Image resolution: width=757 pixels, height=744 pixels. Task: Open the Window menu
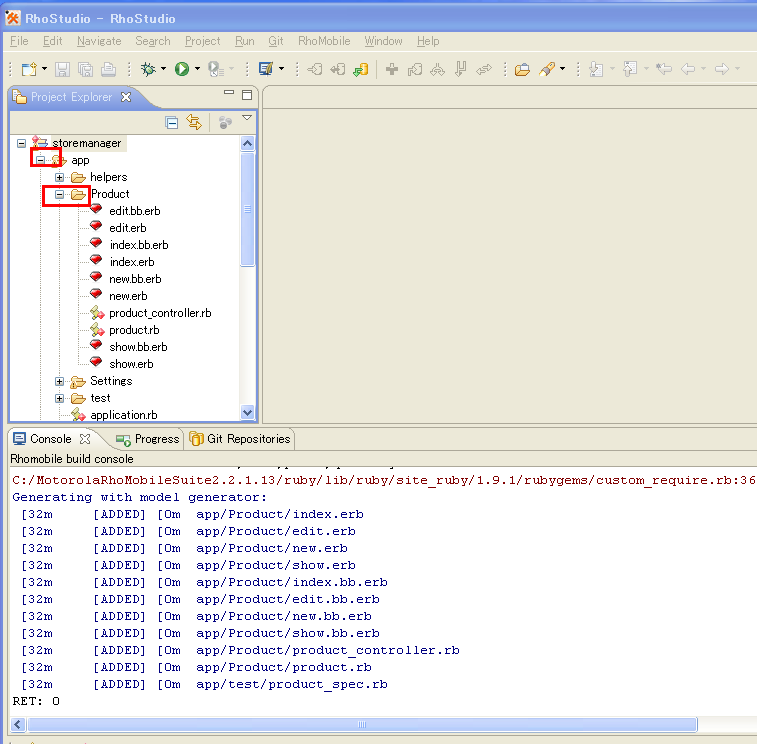[x=383, y=41]
